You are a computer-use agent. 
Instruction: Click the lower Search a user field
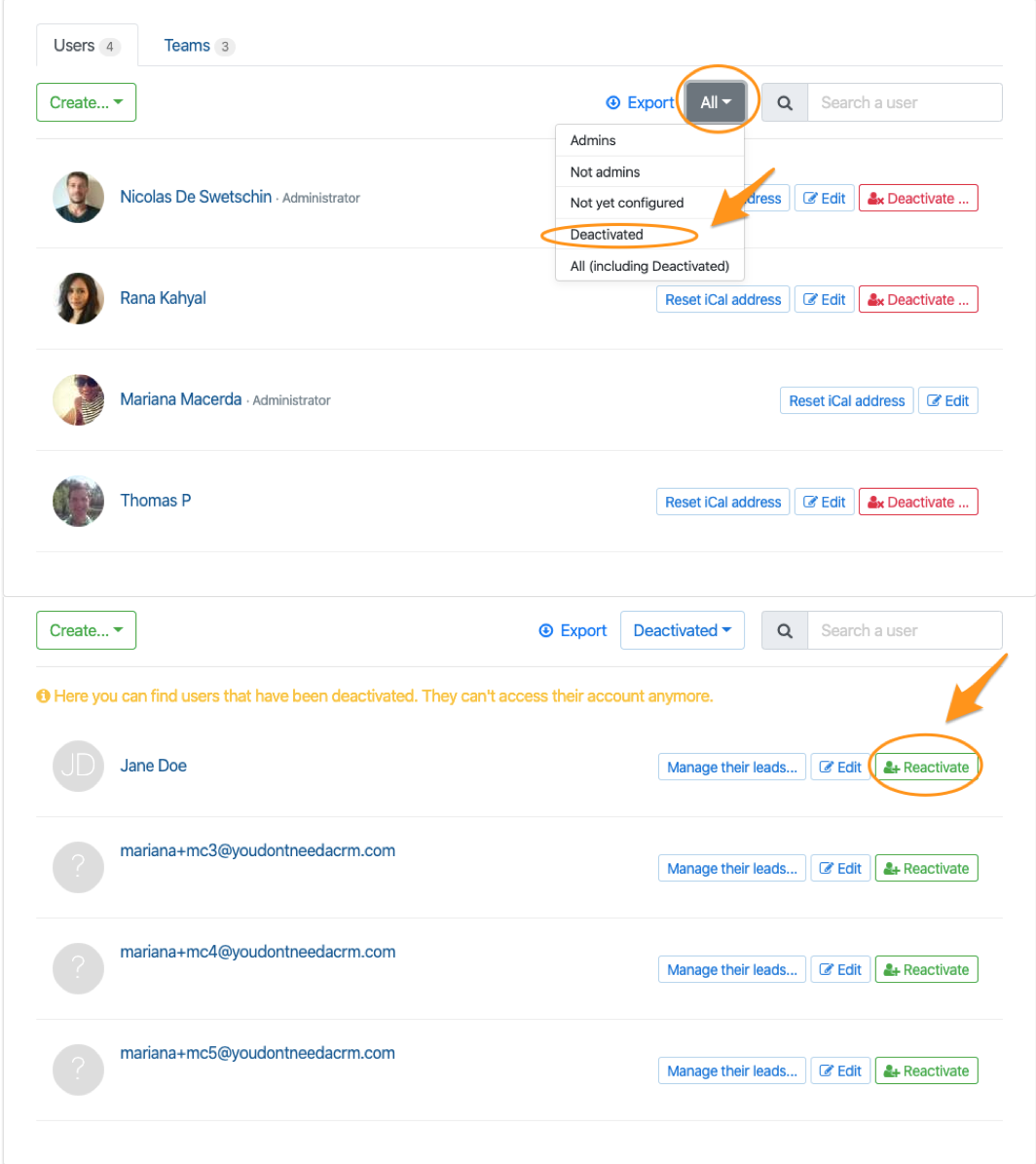[905, 630]
